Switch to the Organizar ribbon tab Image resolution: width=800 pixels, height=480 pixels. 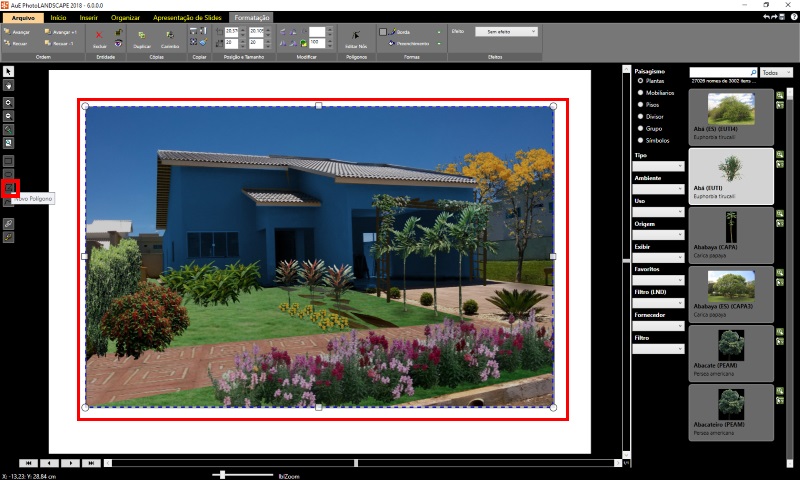point(125,18)
